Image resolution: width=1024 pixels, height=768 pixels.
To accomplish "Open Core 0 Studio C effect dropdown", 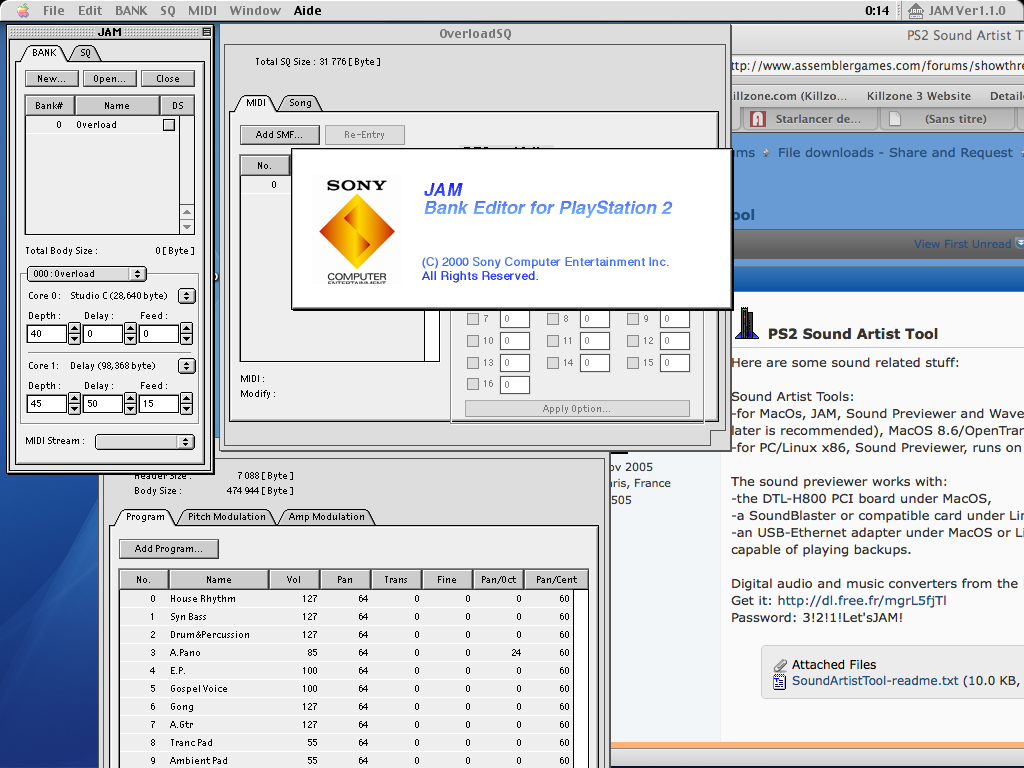I will tap(187, 296).
